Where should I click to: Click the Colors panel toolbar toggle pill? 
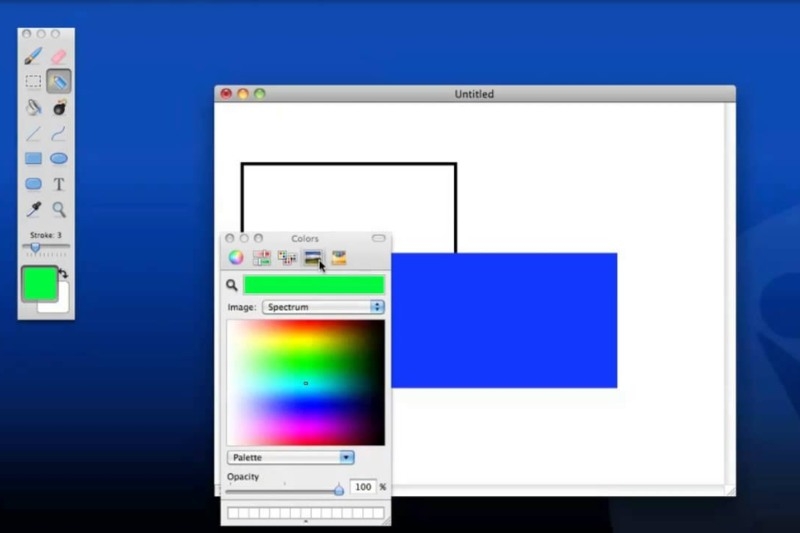tap(379, 238)
